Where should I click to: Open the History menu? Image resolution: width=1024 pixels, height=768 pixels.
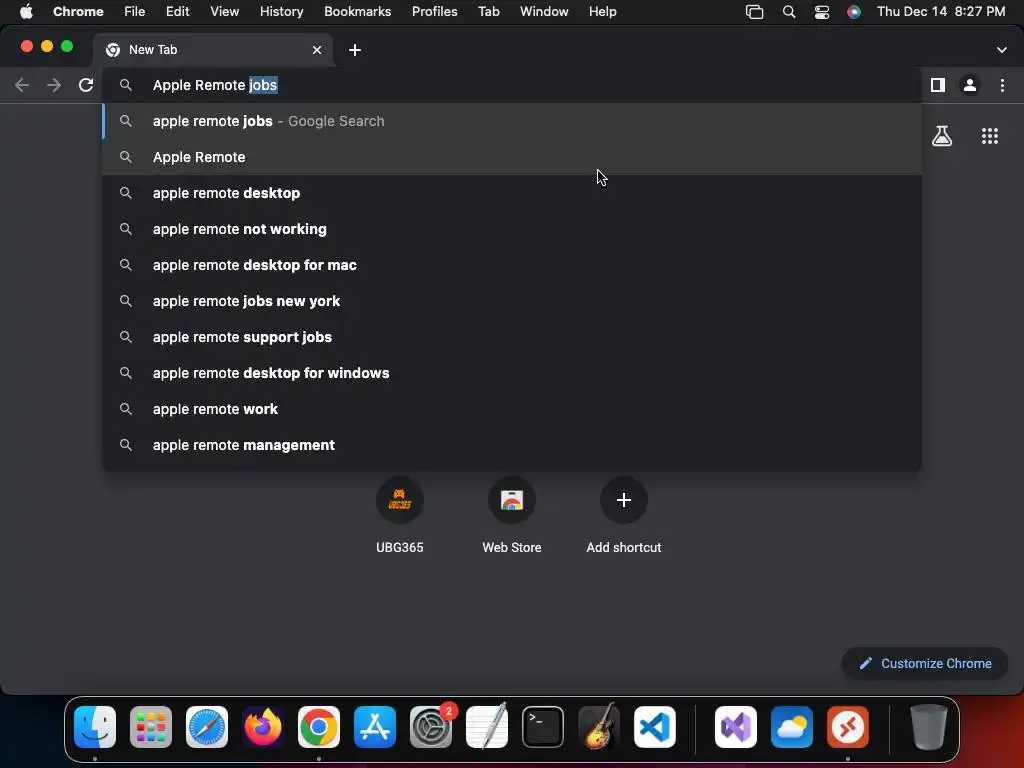click(x=281, y=12)
